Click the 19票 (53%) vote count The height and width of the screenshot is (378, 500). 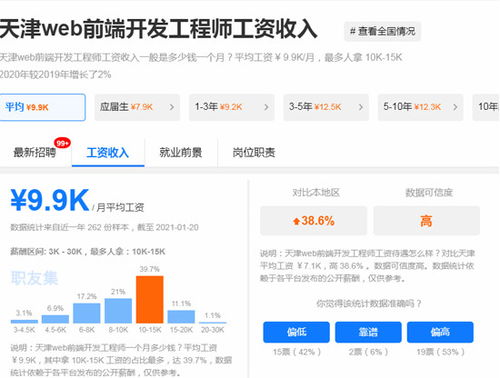coord(440,352)
